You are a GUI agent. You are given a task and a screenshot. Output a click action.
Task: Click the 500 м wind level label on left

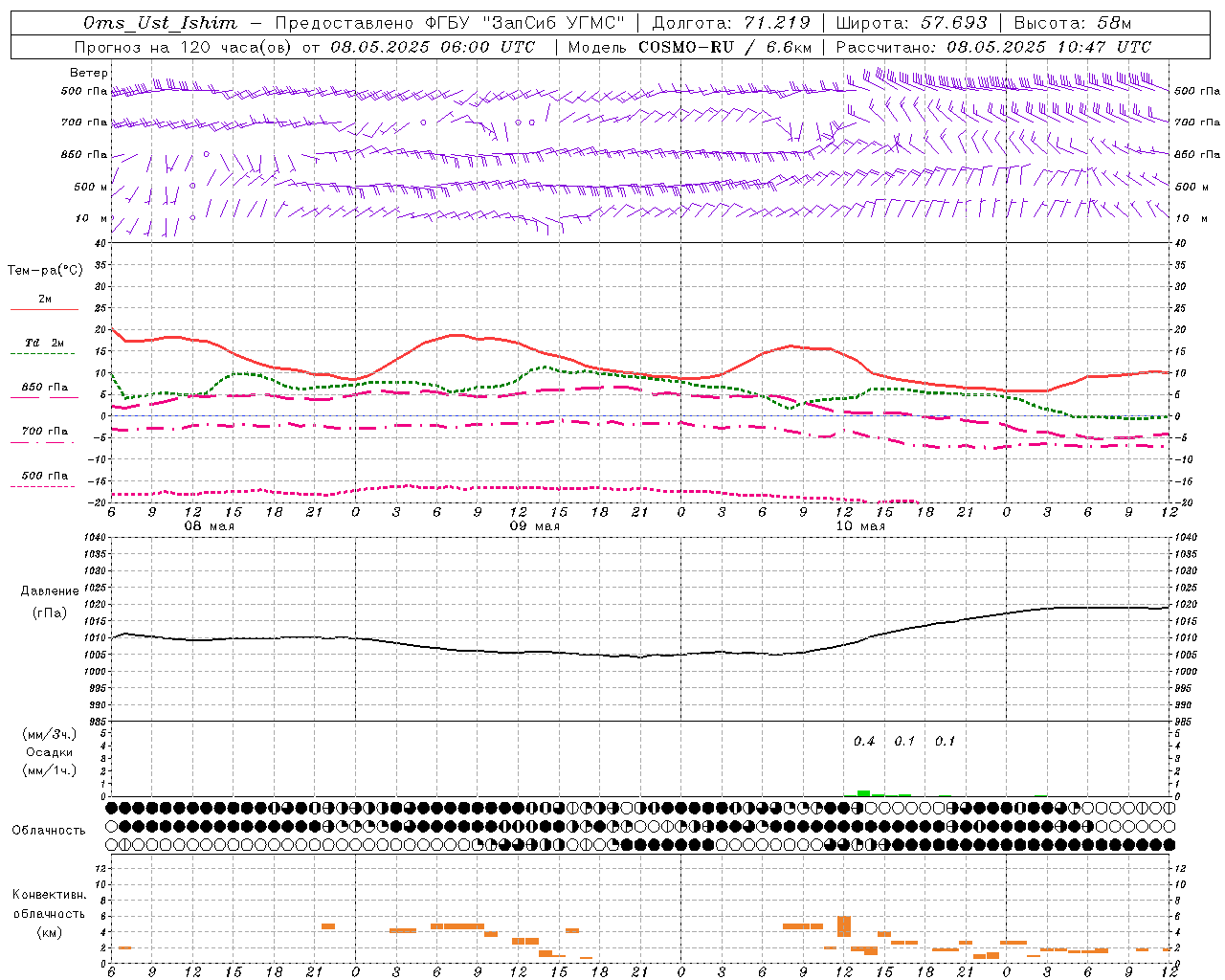tap(92, 187)
